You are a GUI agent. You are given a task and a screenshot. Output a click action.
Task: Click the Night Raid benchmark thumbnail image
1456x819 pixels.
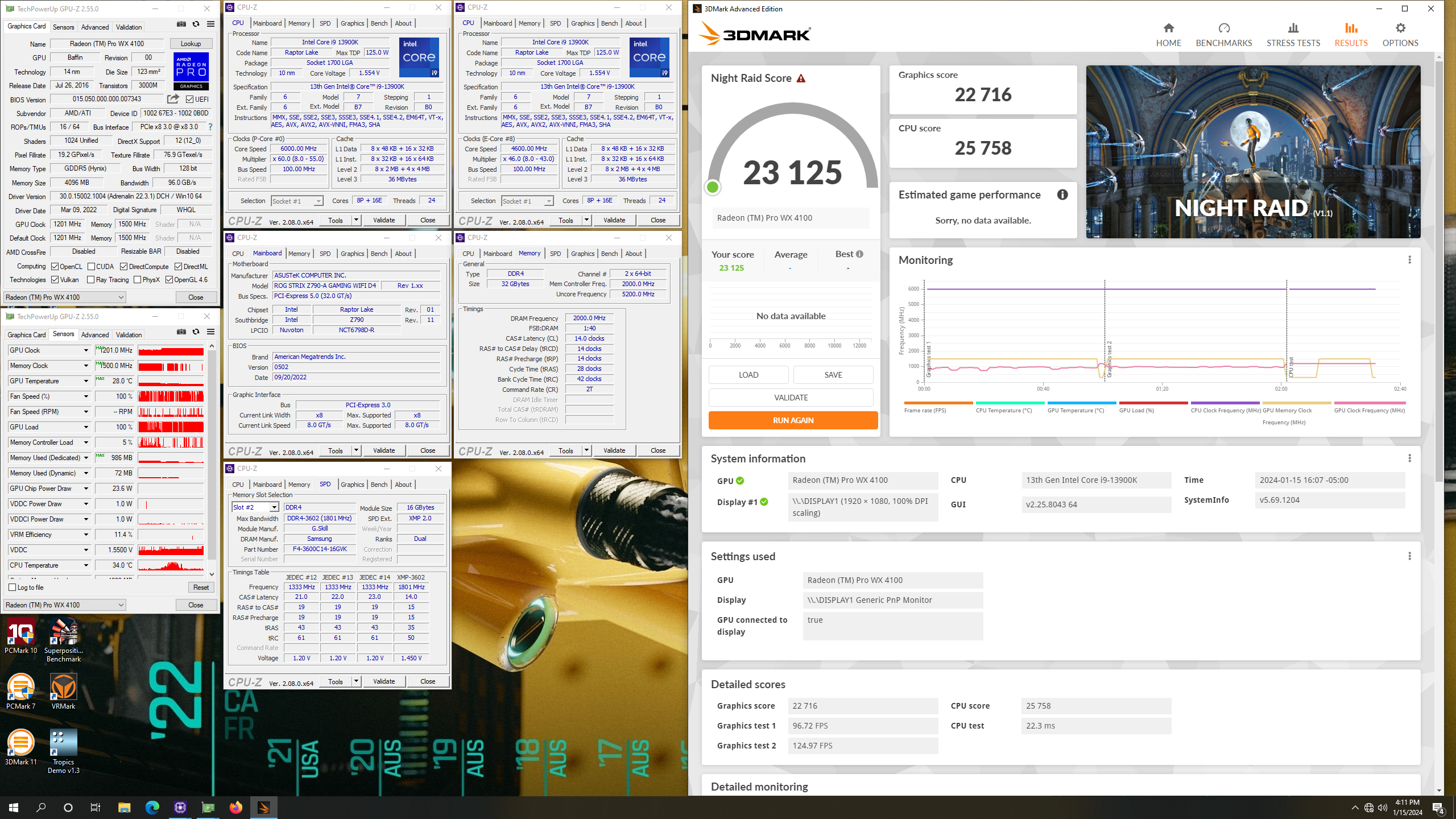[x=1253, y=152]
